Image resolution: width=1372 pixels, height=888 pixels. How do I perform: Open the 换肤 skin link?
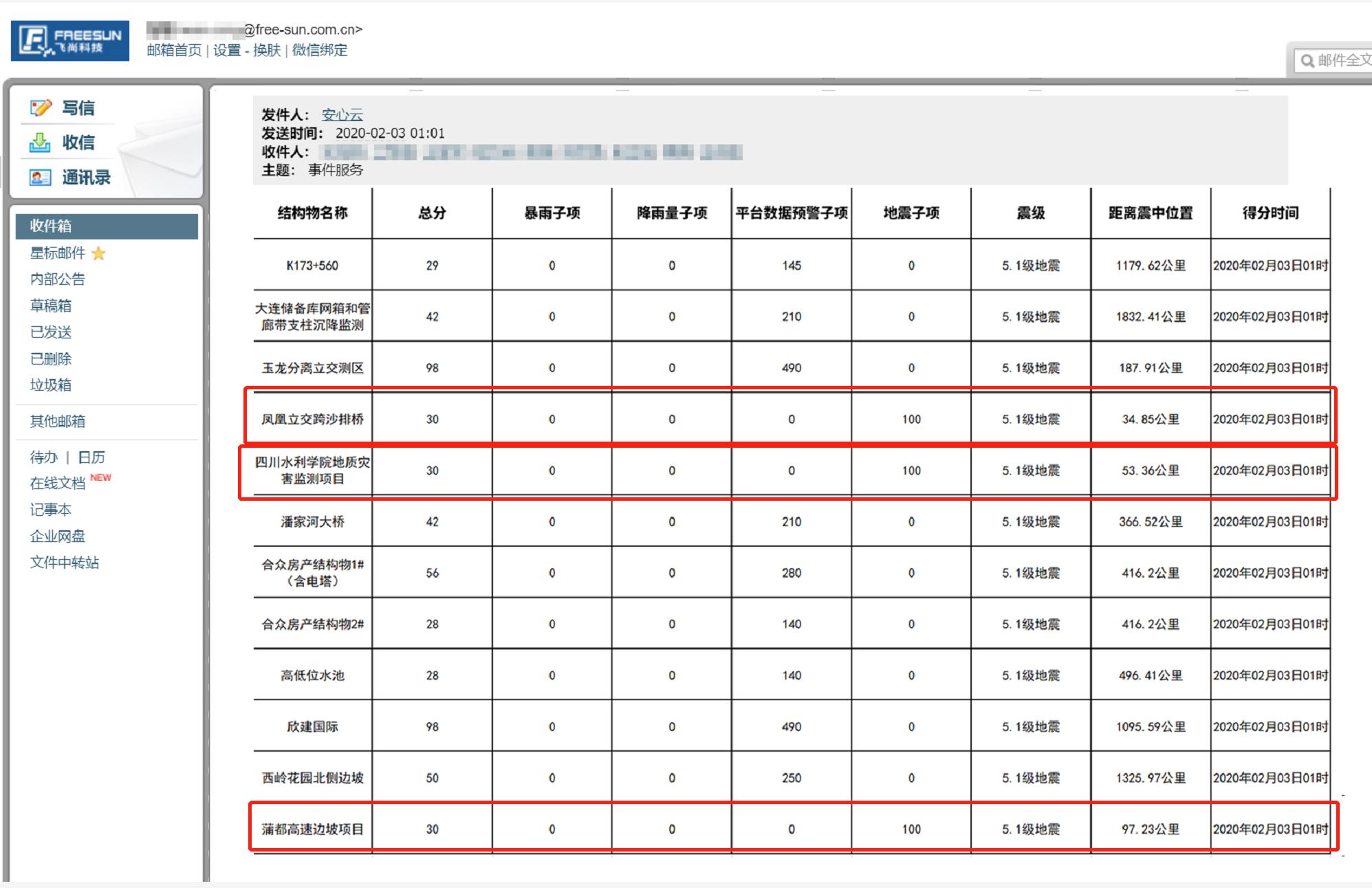pyautogui.click(x=267, y=50)
